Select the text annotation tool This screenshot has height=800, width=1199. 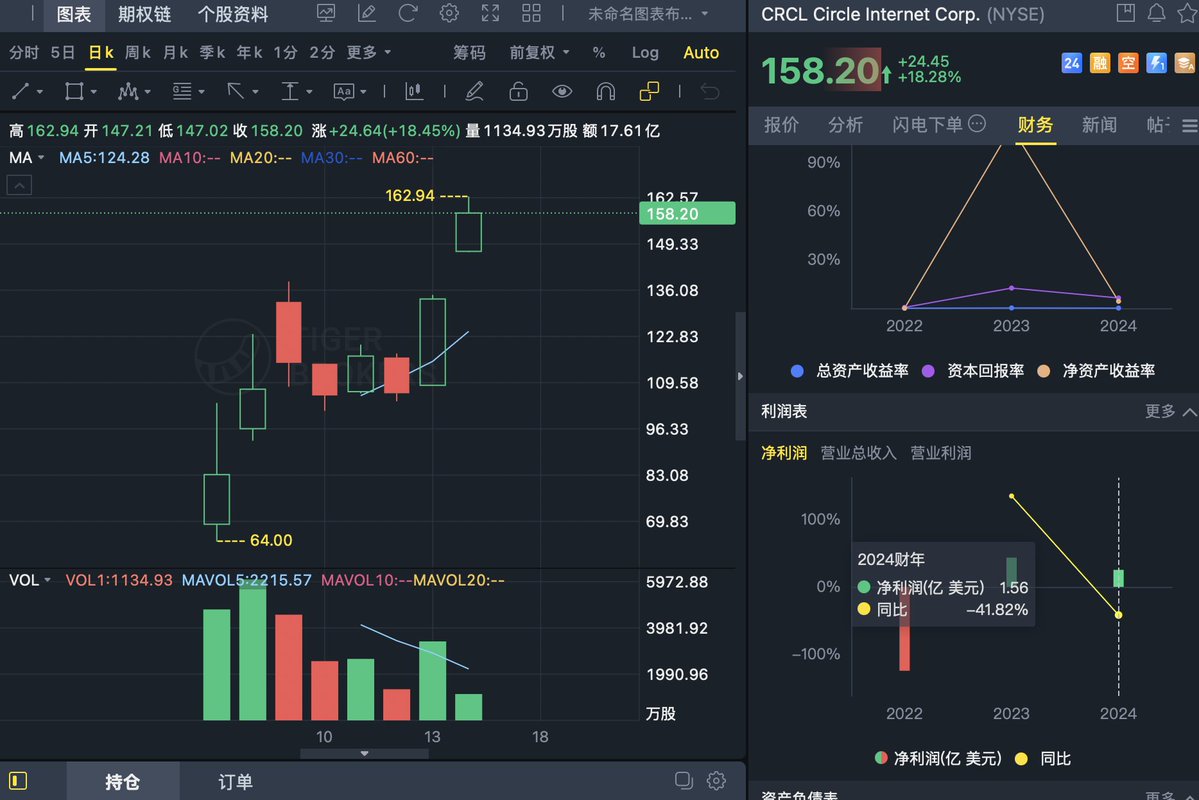[344, 92]
